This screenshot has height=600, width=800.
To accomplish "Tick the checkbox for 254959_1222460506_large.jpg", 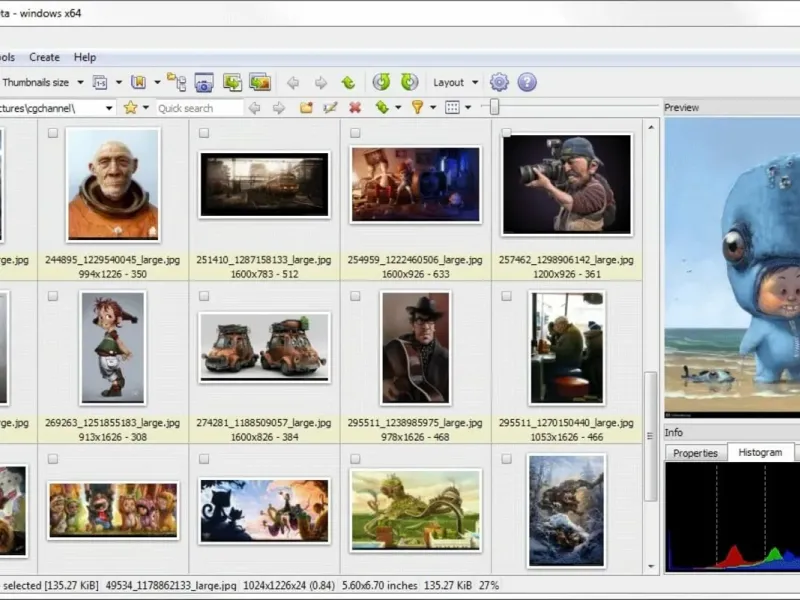I will [355, 133].
